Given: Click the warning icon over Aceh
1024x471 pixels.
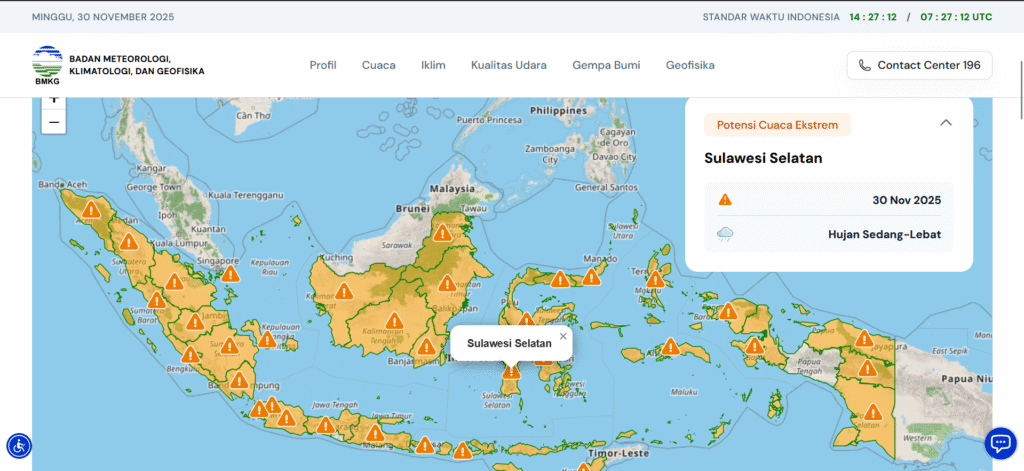Looking at the screenshot, I should point(91,210).
